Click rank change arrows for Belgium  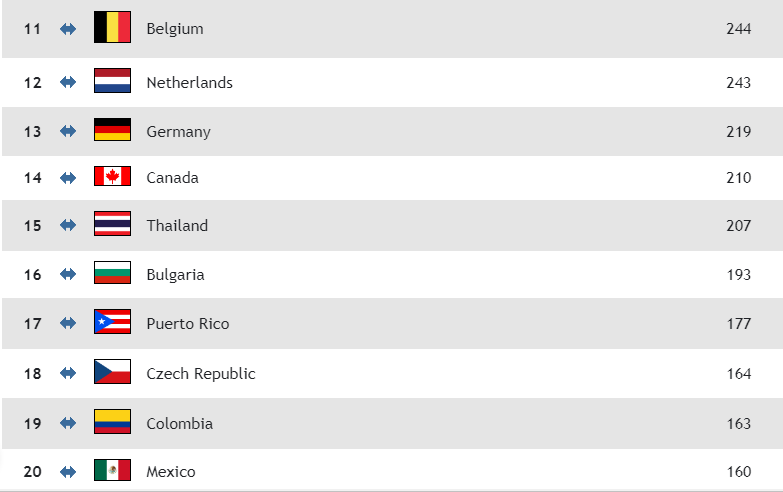pos(68,29)
